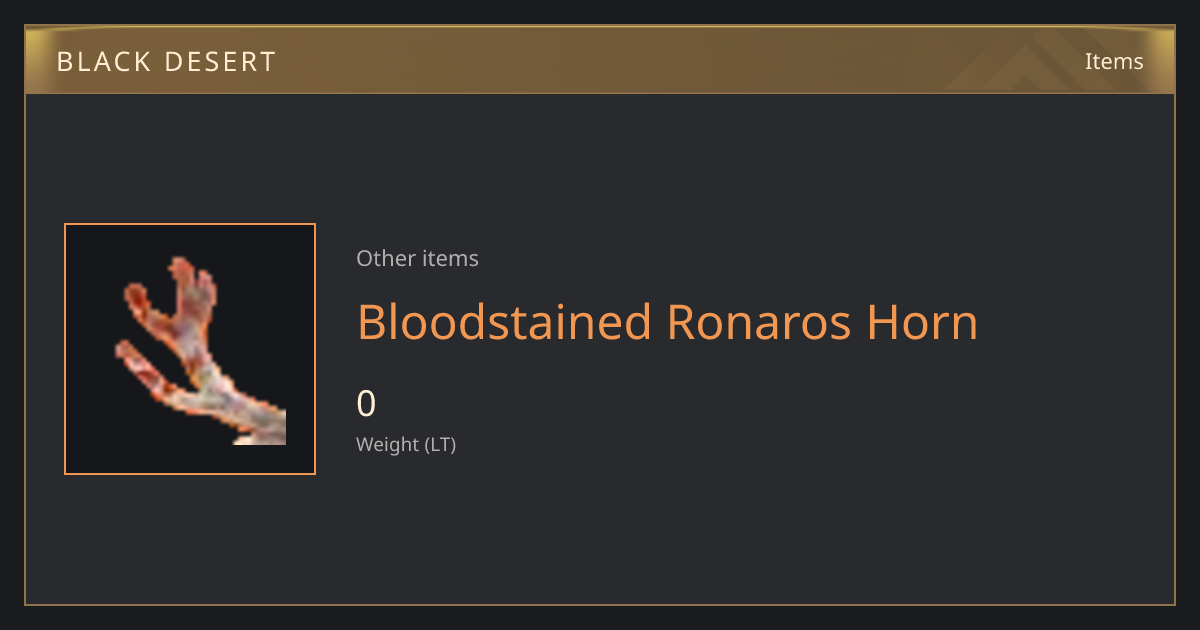Open the Items link in the header
The height and width of the screenshot is (630, 1200).
click(x=1114, y=61)
